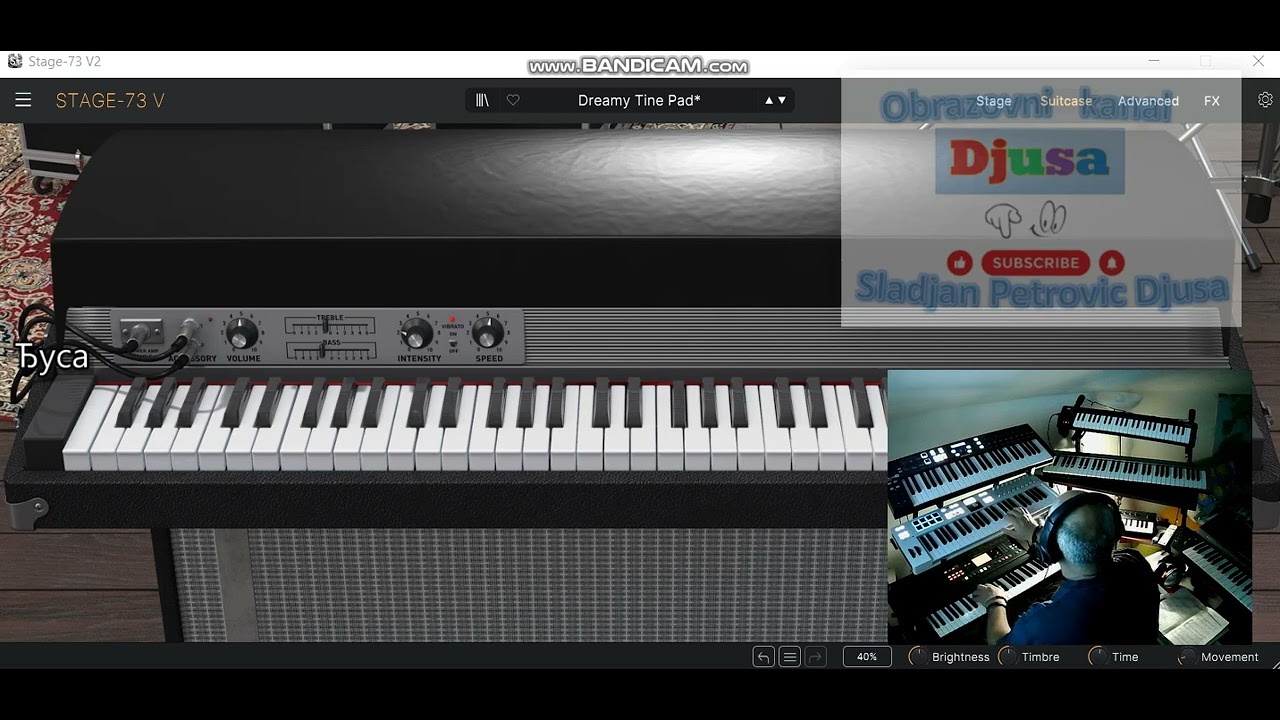
Task: Open the settings gear icon
Action: click(x=1265, y=100)
